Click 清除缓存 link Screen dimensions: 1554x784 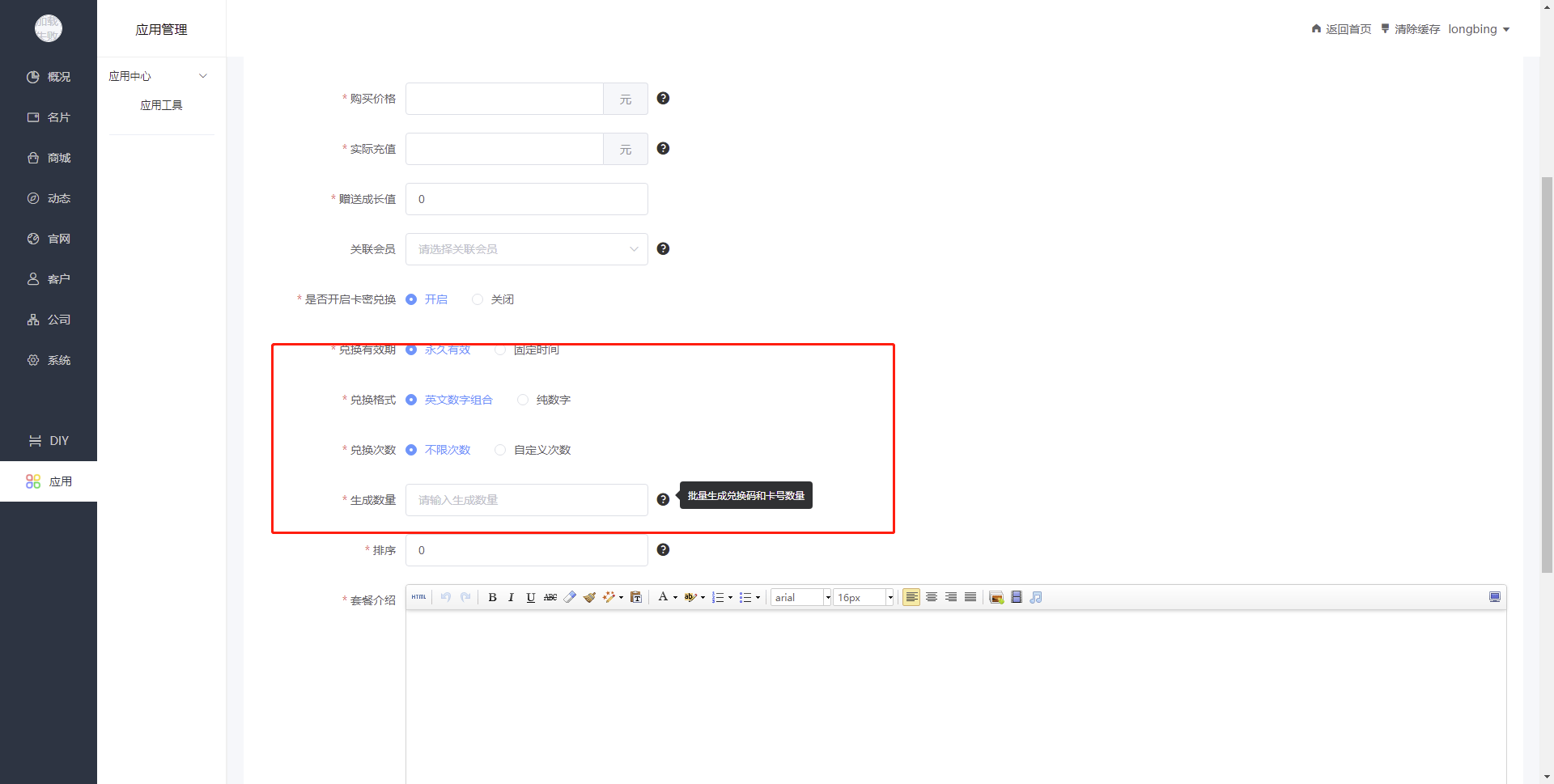click(1410, 29)
